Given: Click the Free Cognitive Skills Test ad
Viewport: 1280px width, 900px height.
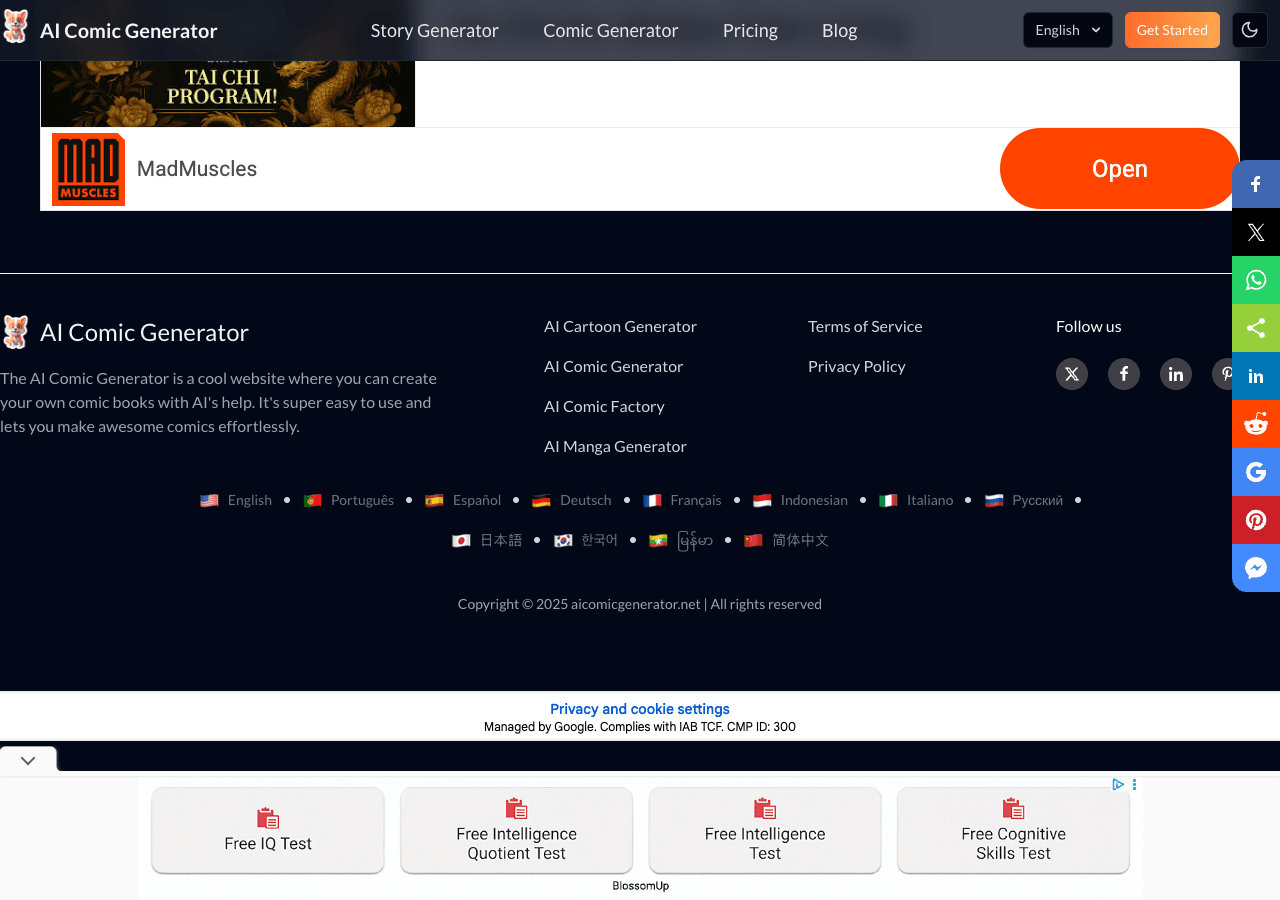Looking at the screenshot, I should pyautogui.click(x=1013, y=831).
